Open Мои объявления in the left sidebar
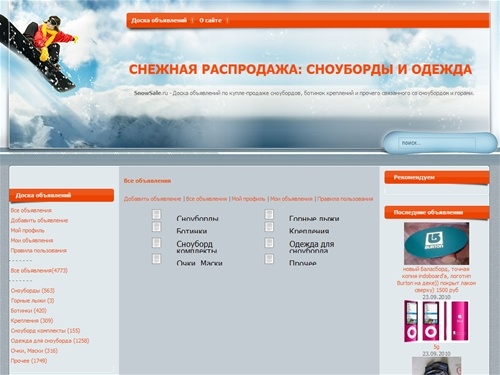This screenshot has width=500, height=375. click(x=32, y=240)
